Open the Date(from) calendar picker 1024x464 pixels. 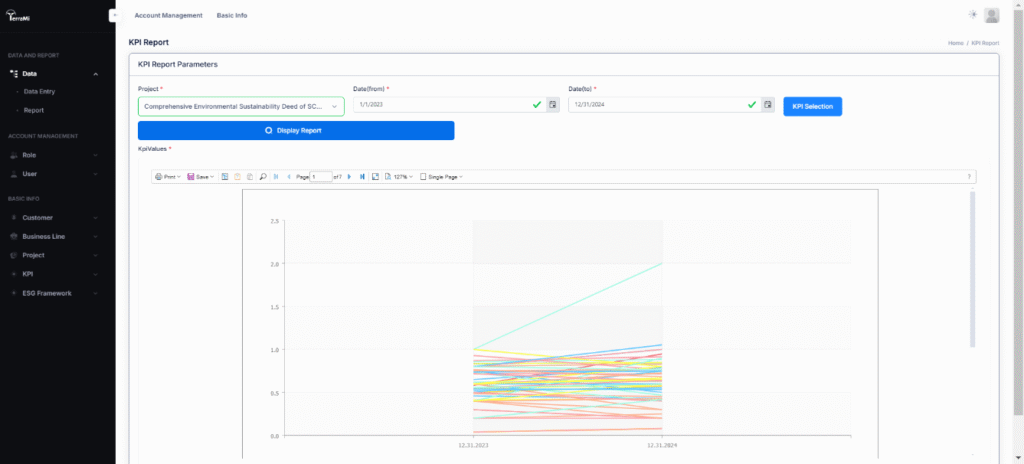click(x=552, y=104)
